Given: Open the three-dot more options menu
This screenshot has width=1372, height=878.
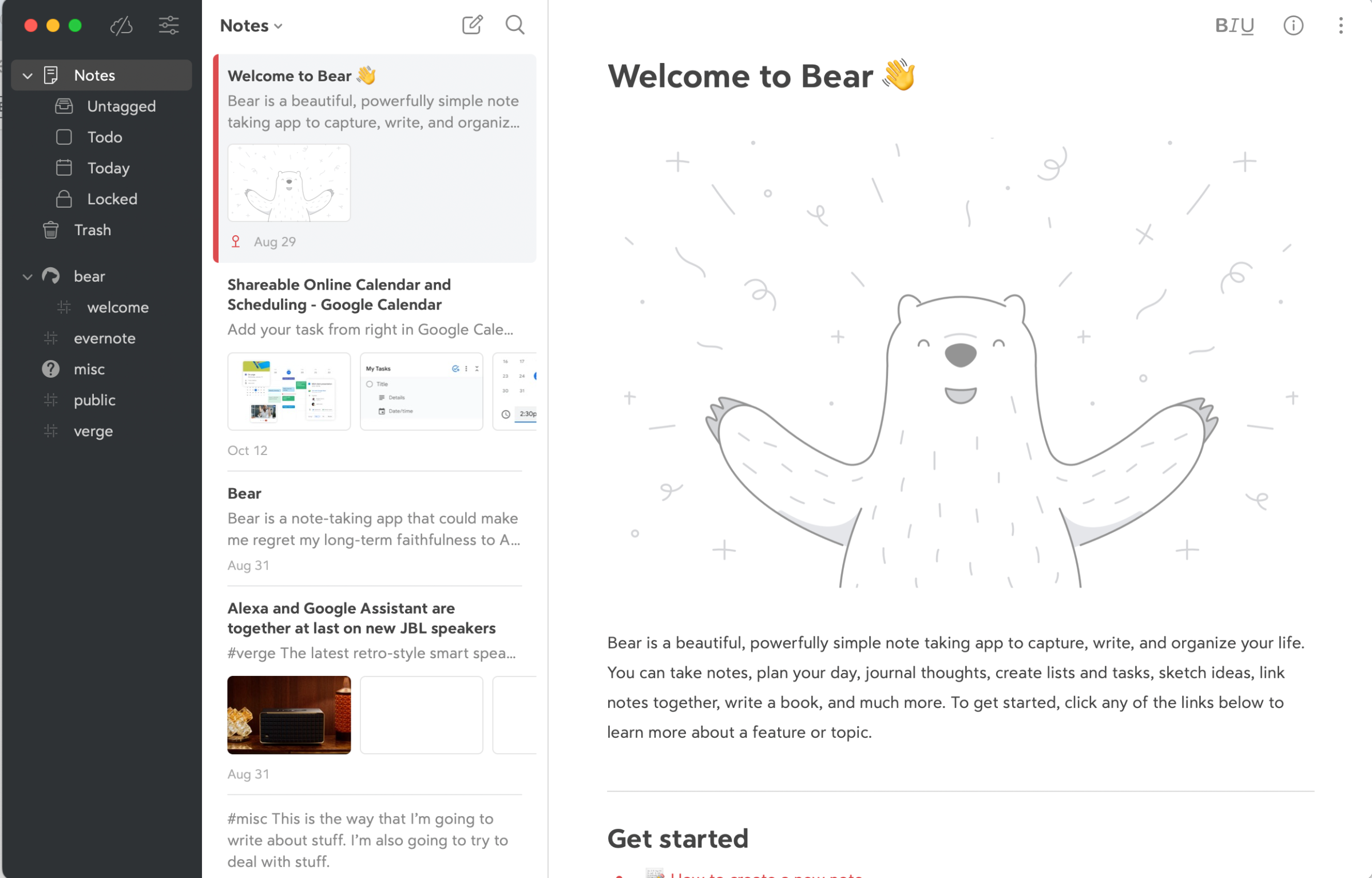Looking at the screenshot, I should [x=1341, y=25].
